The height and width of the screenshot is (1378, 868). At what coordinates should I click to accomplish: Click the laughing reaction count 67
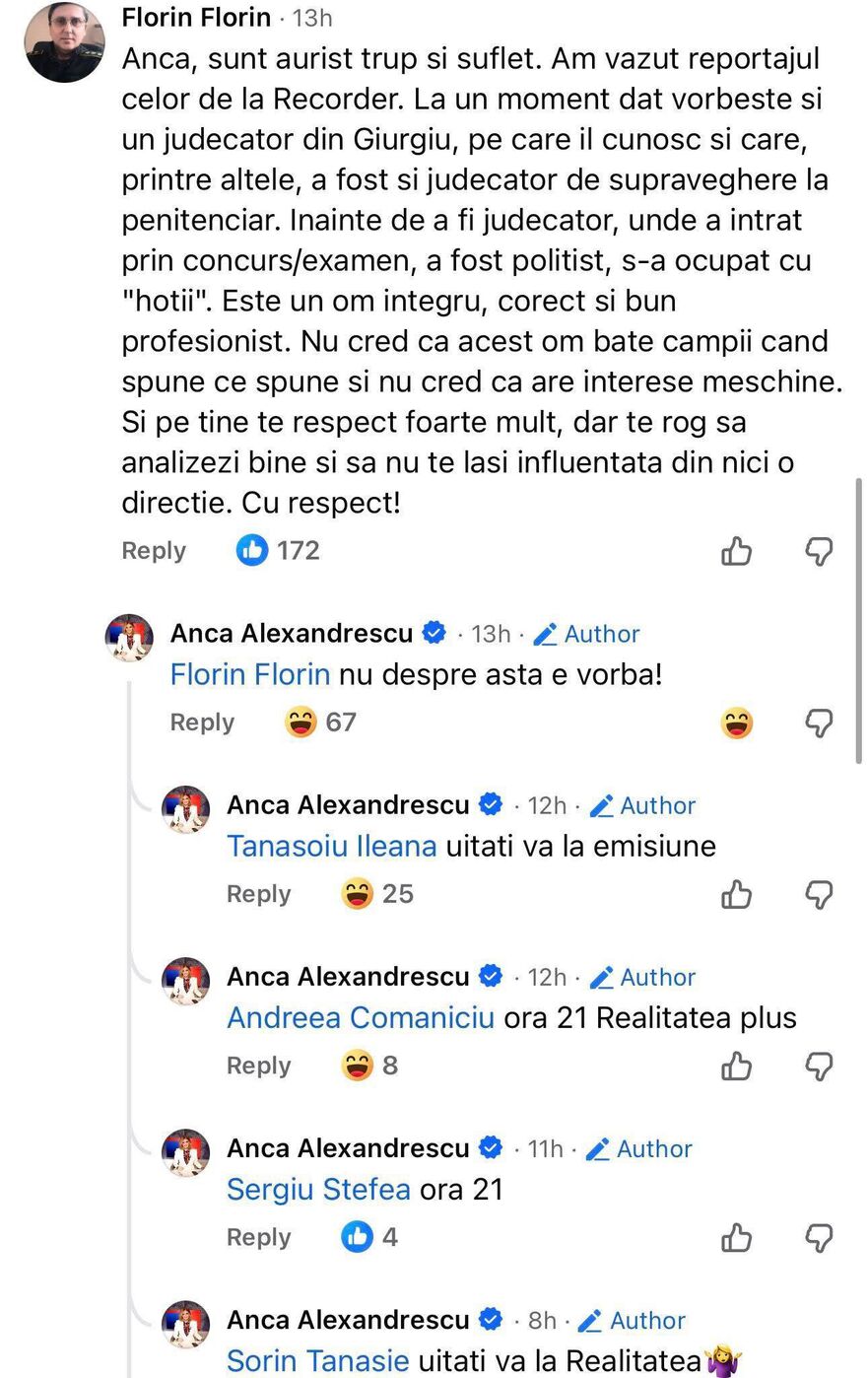340,723
